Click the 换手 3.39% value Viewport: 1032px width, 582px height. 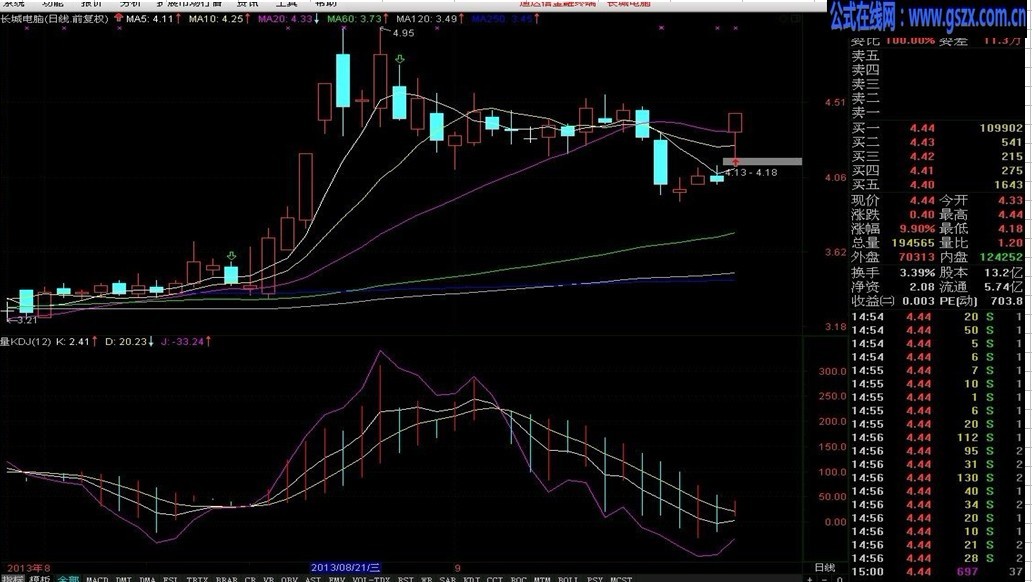point(917,273)
